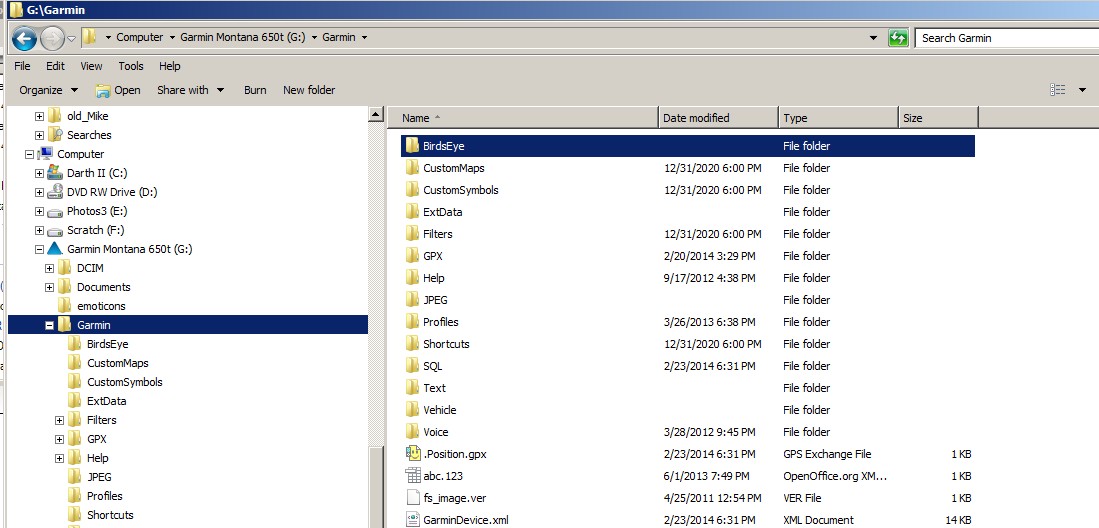Sort by the Name column header
Viewport: 1099px width, 528px height.
click(523, 118)
